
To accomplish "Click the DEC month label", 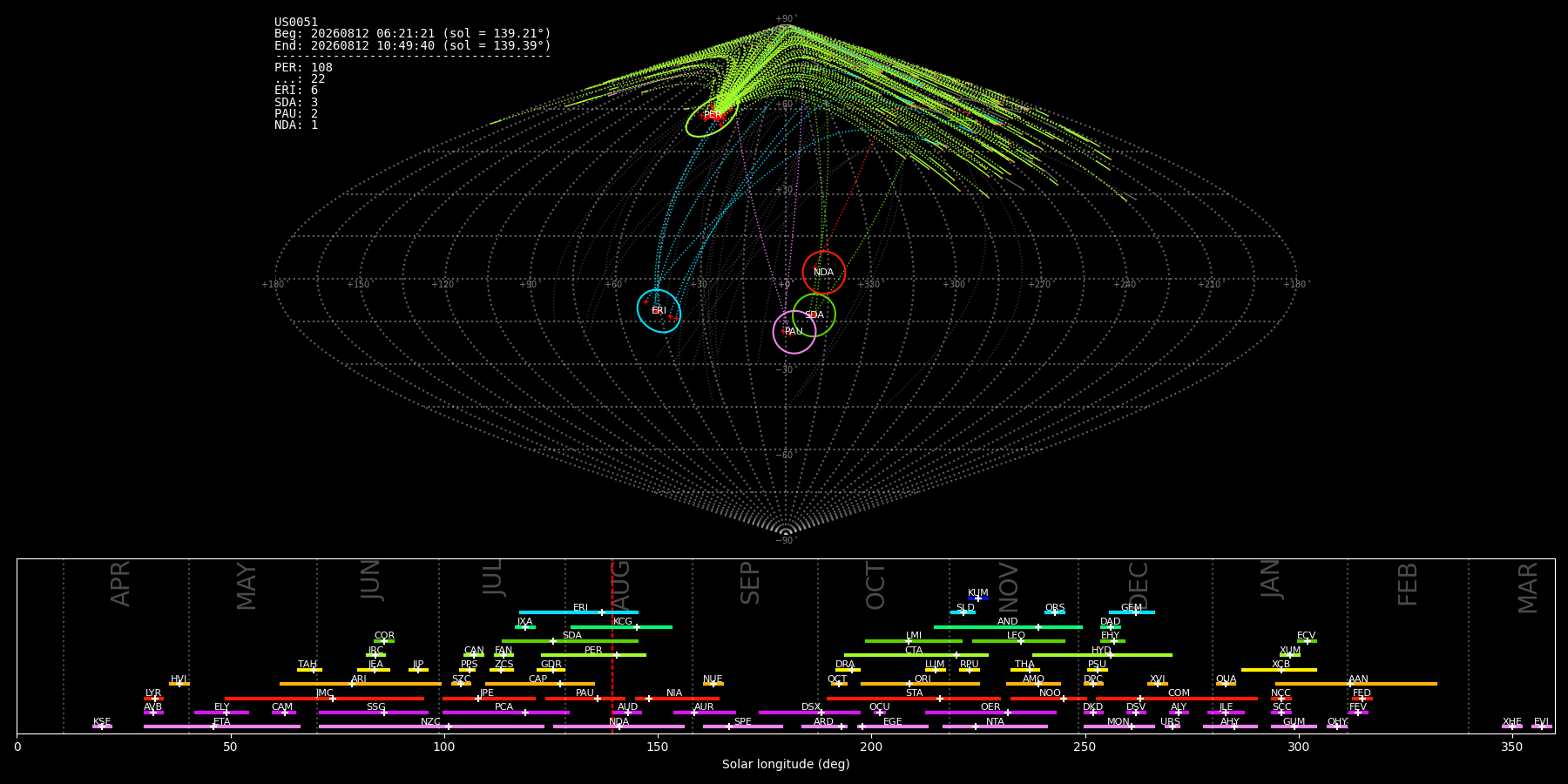I will pyautogui.click(x=1139, y=585).
